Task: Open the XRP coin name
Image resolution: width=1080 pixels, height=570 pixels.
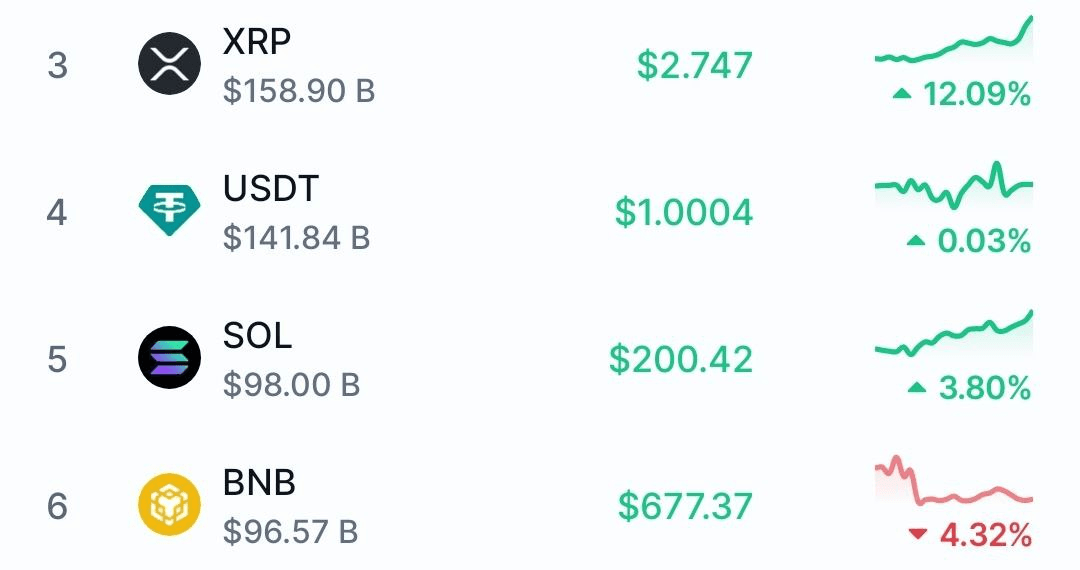Action: coord(257,43)
